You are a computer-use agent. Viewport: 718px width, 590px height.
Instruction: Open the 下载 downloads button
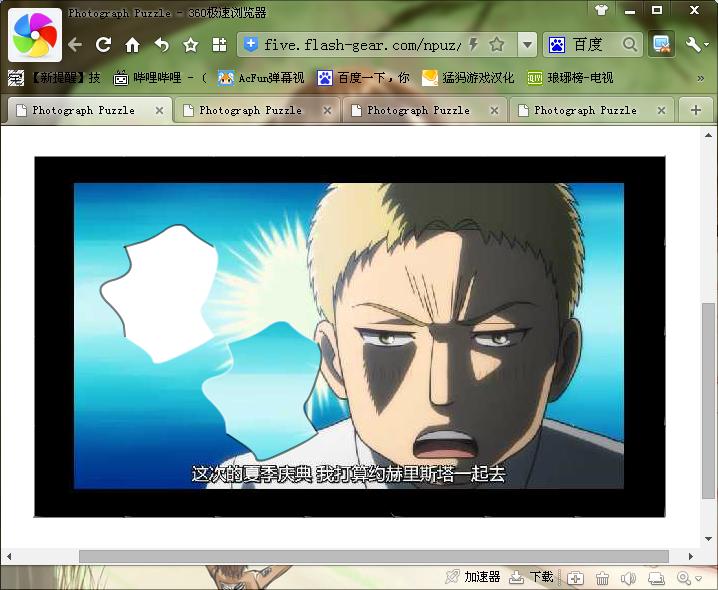coord(531,578)
